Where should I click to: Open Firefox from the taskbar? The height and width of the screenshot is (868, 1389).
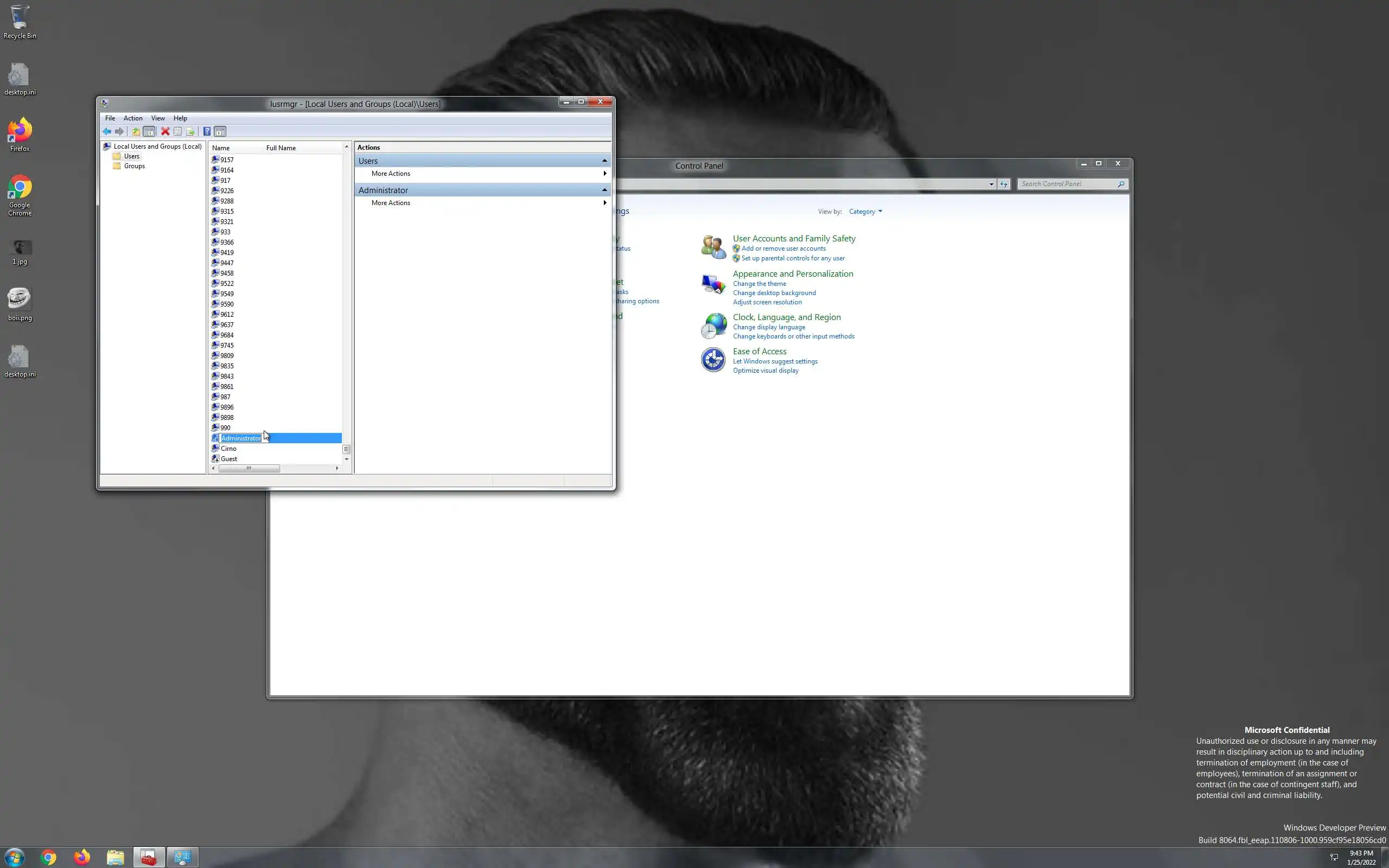(x=82, y=857)
